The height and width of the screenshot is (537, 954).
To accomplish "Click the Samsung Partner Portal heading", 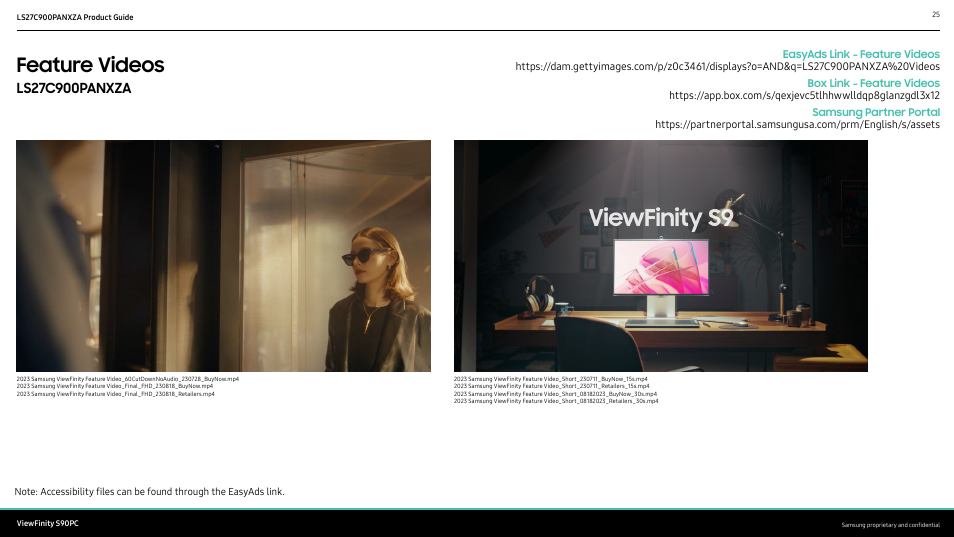I will click(876, 113).
